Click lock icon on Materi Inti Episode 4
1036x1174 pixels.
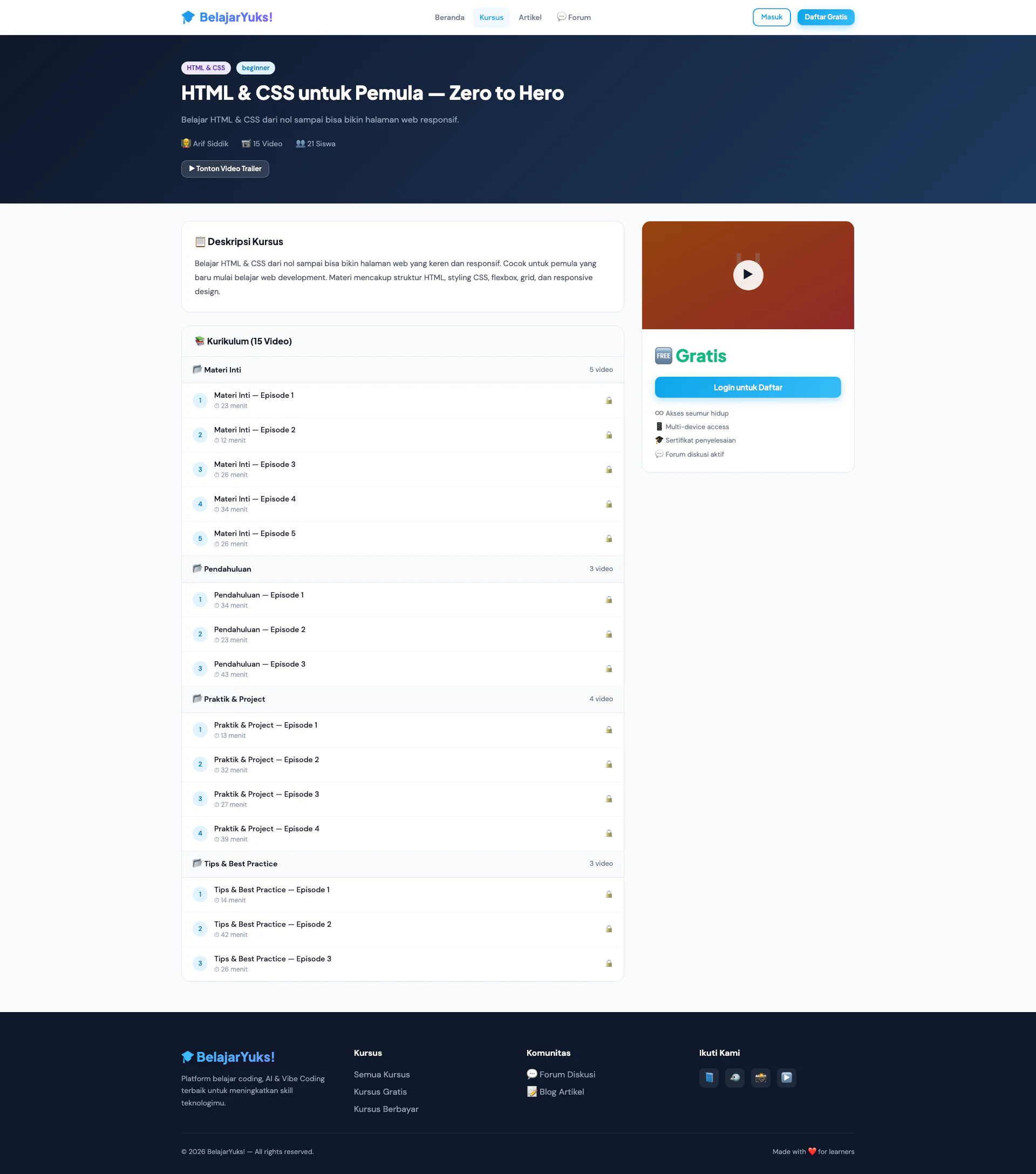pos(609,504)
